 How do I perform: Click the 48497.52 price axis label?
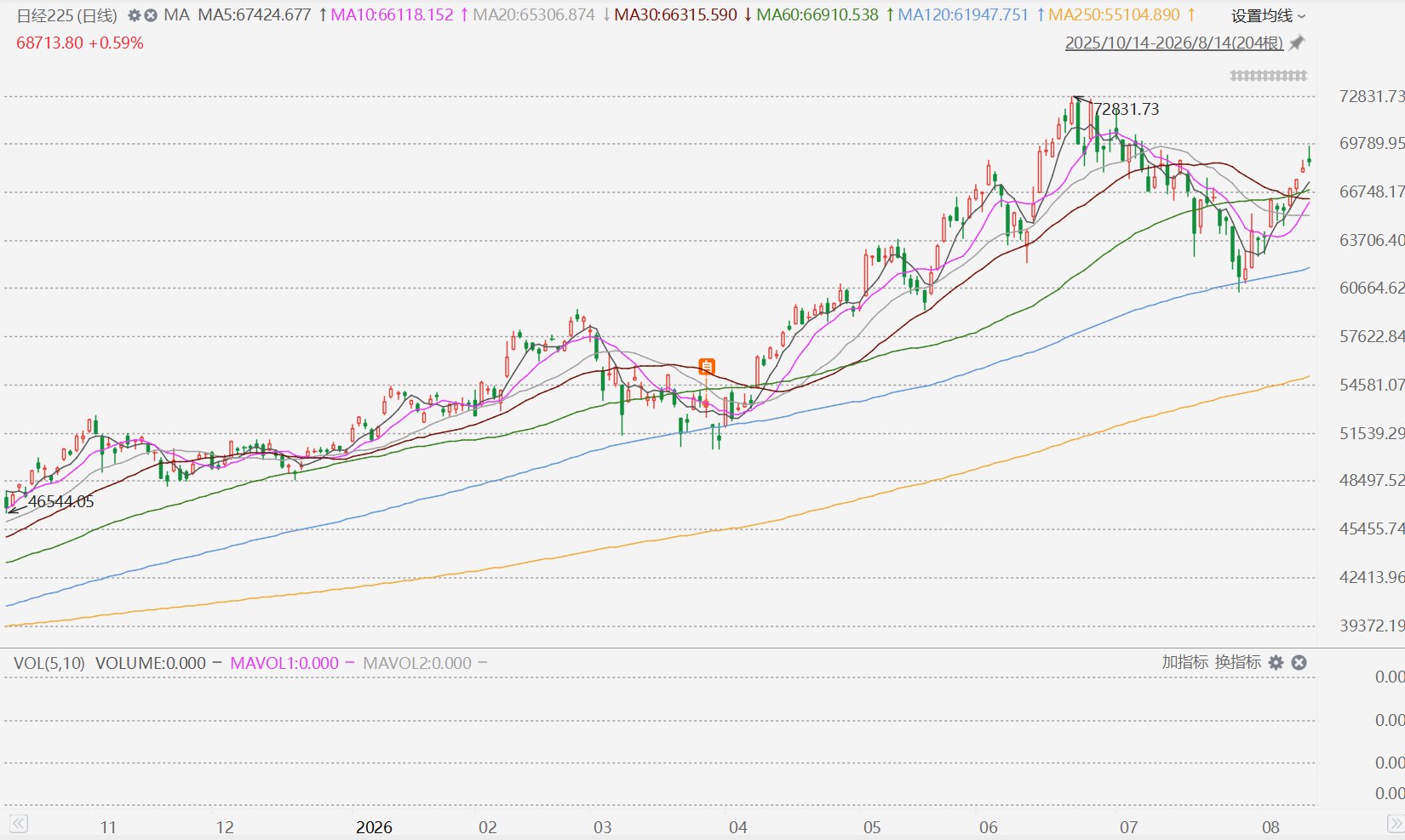1372,480
